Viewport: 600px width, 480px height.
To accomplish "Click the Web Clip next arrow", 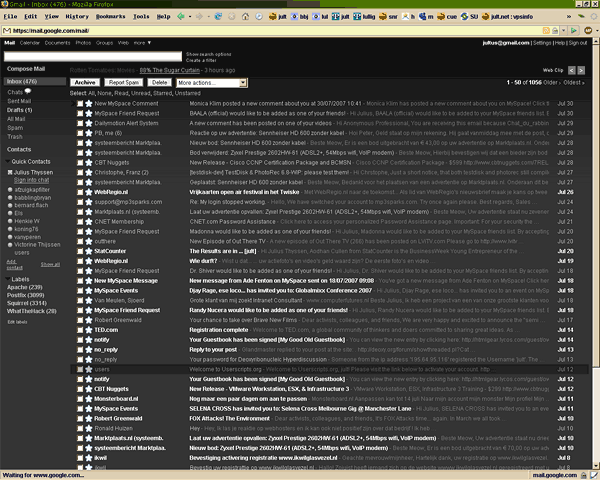I will pos(581,70).
